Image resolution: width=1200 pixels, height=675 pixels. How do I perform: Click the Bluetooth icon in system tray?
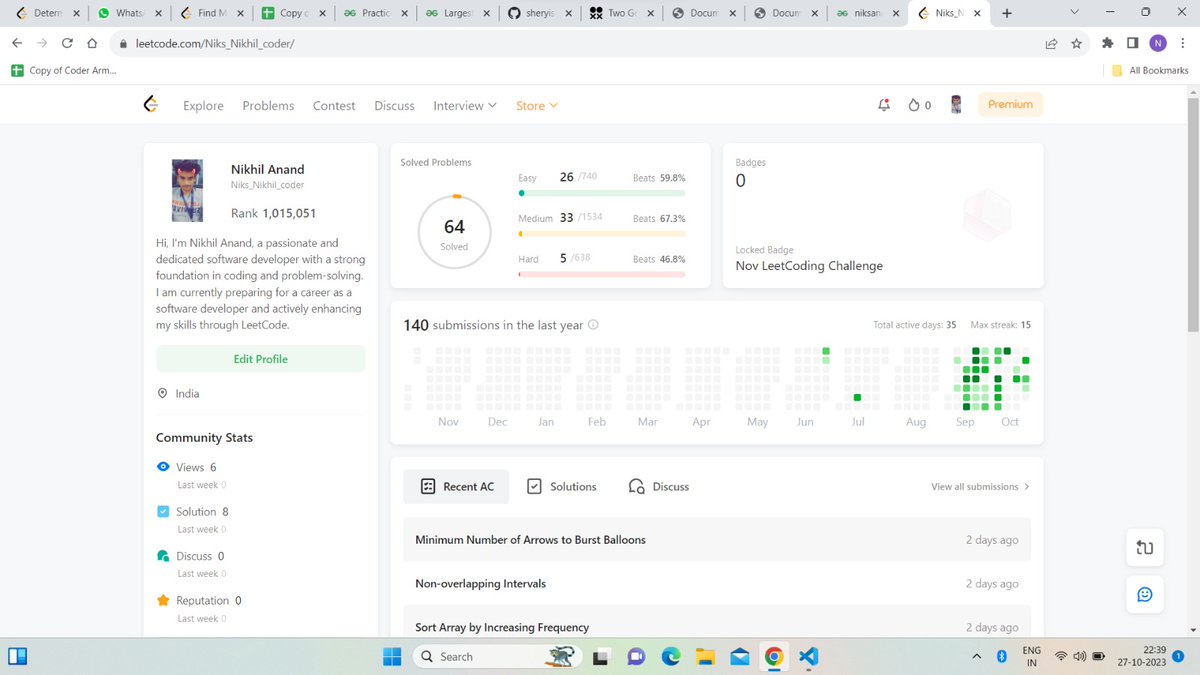pos(1001,657)
